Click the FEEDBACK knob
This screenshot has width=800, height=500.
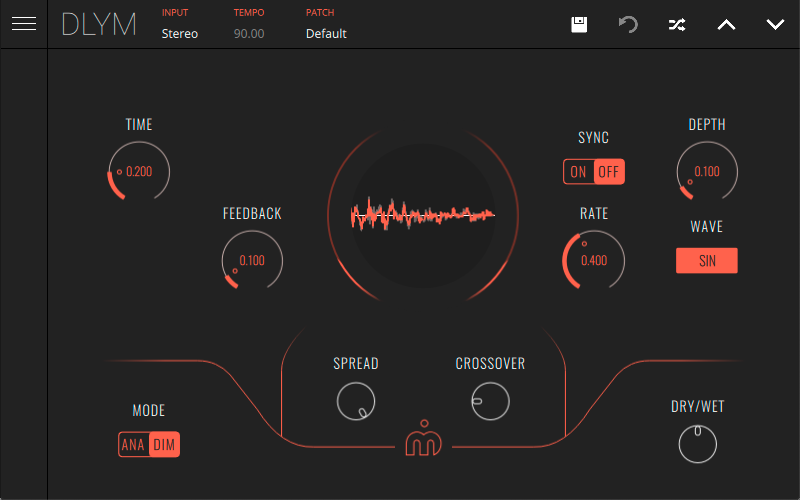click(x=252, y=261)
